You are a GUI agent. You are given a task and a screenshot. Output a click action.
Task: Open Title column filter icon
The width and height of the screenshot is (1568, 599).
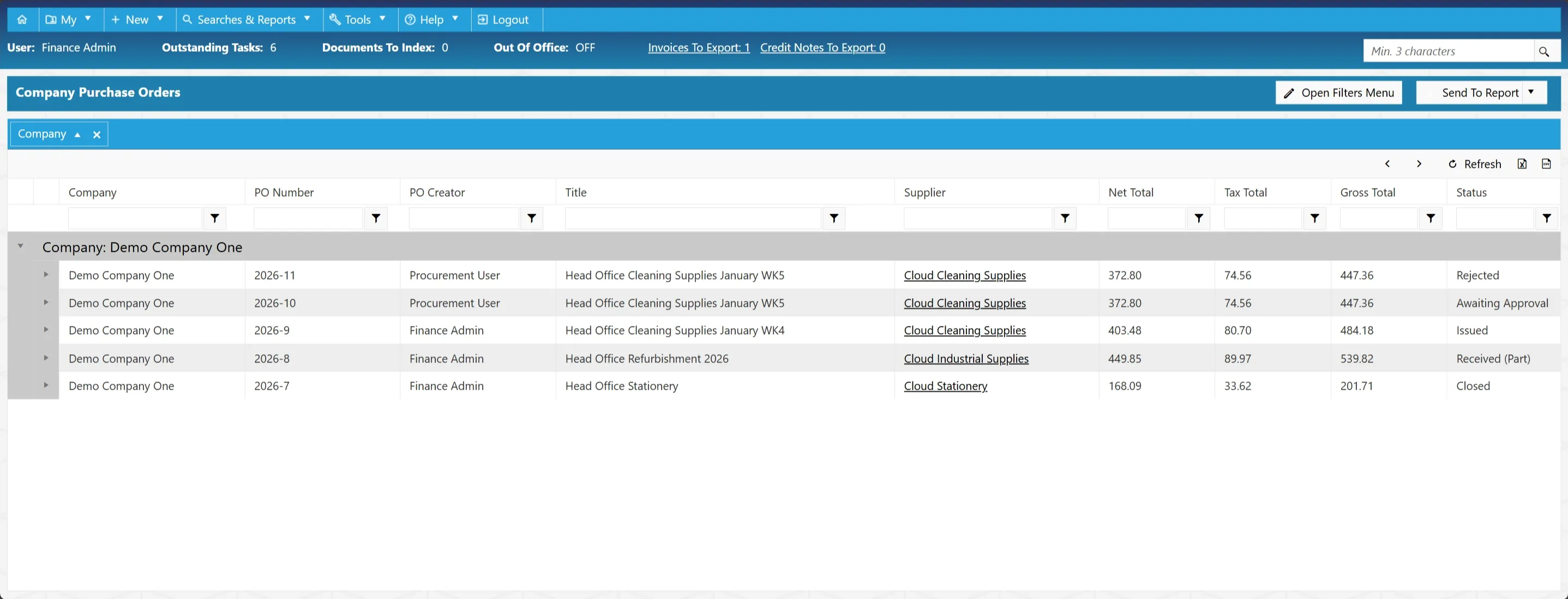834,219
